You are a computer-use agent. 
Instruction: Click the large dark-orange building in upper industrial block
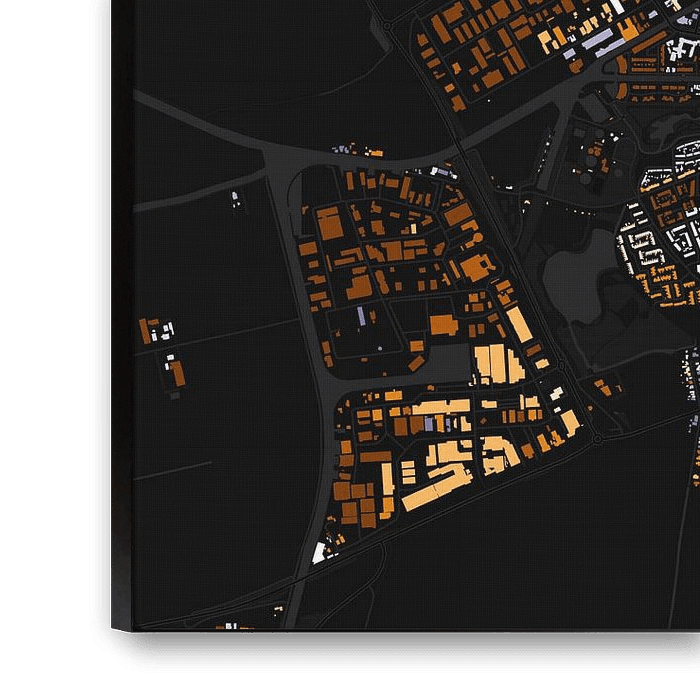329,224
